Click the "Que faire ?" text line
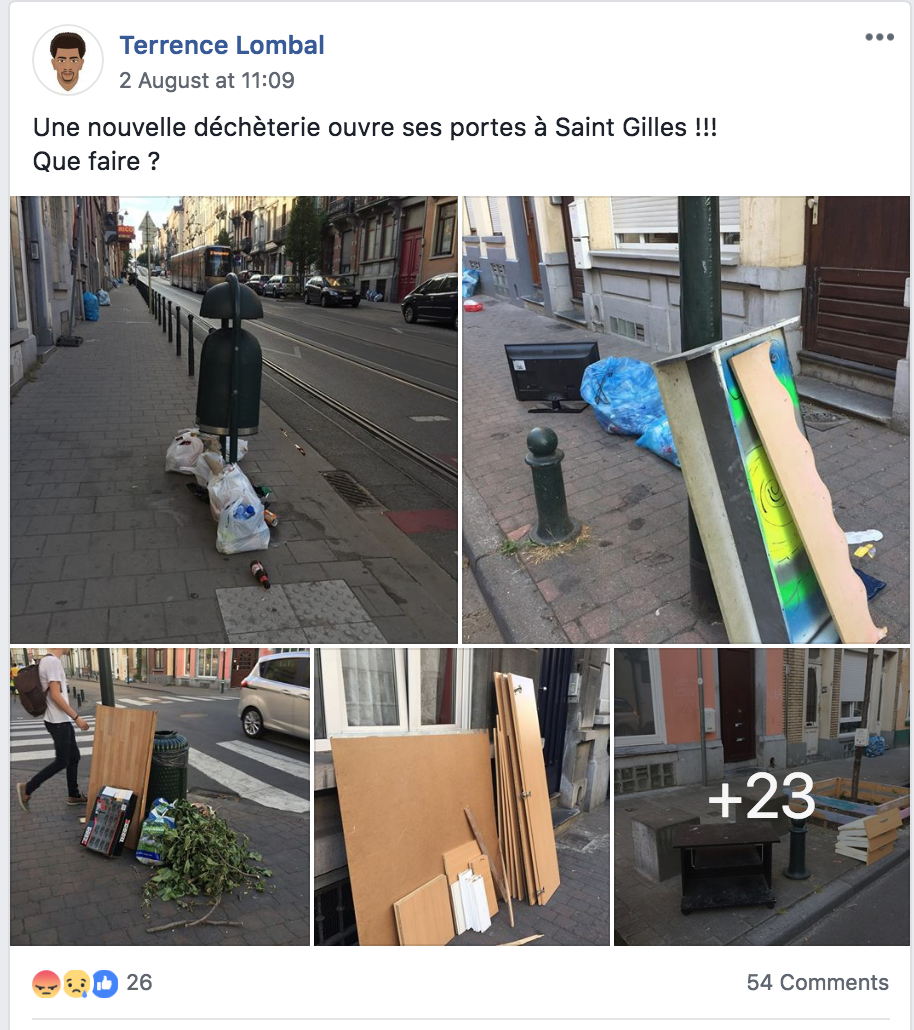Screen dimensions: 914x1030 coord(97,162)
